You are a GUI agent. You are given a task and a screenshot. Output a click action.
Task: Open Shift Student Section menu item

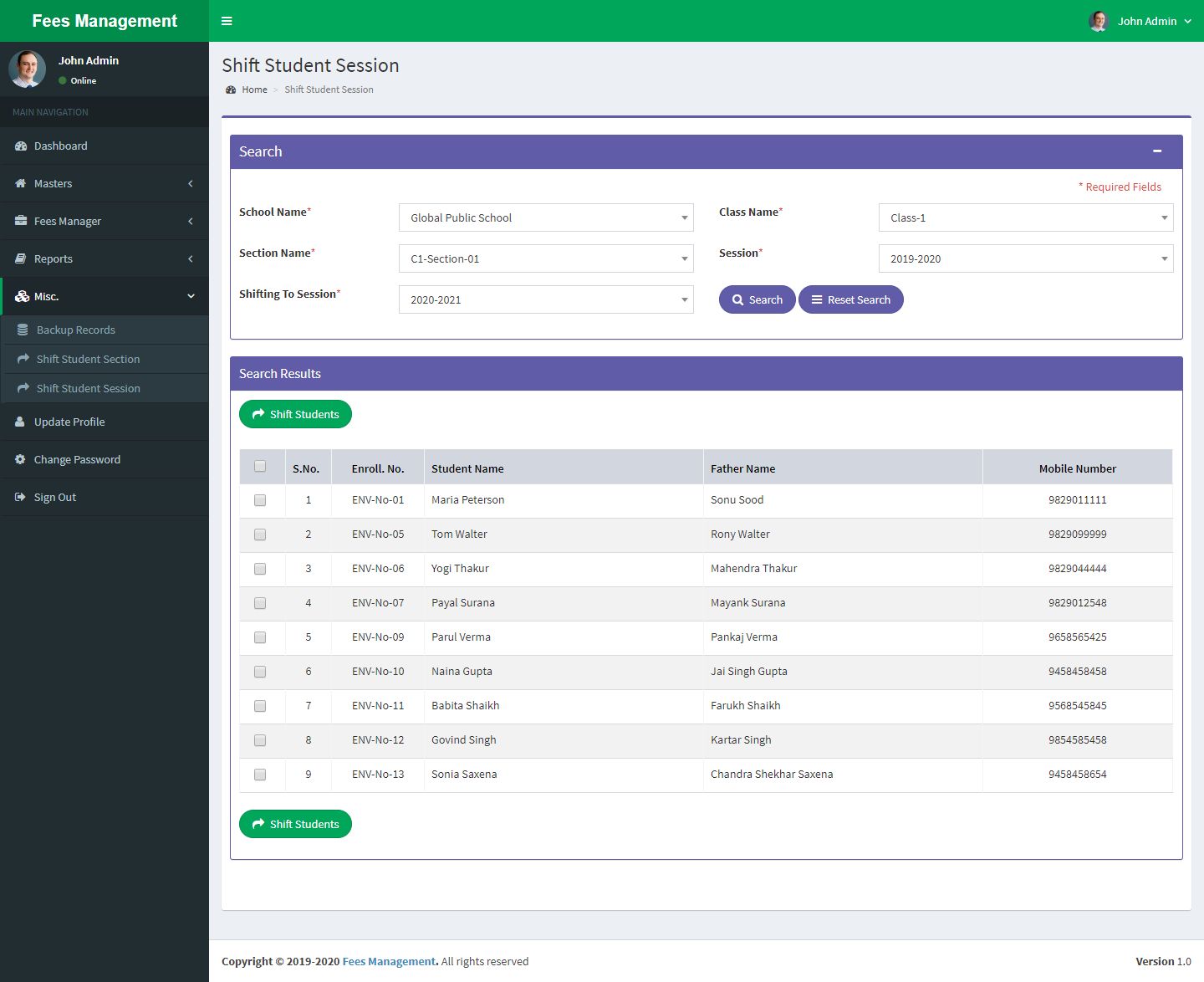[x=88, y=360]
